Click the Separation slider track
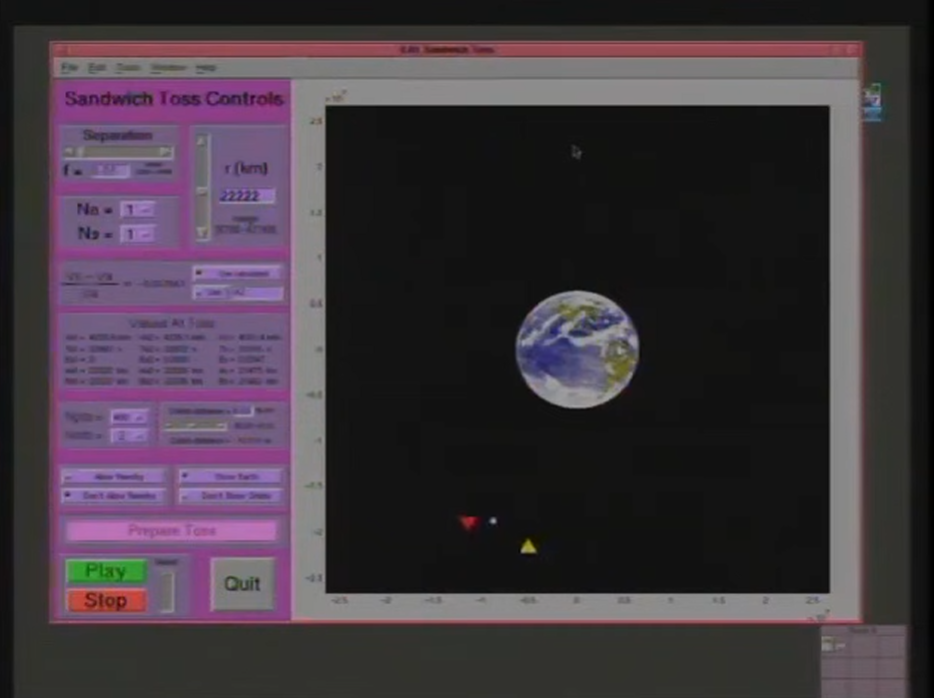The width and height of the screenshot is (934, 698). click(x=119, y=152)
